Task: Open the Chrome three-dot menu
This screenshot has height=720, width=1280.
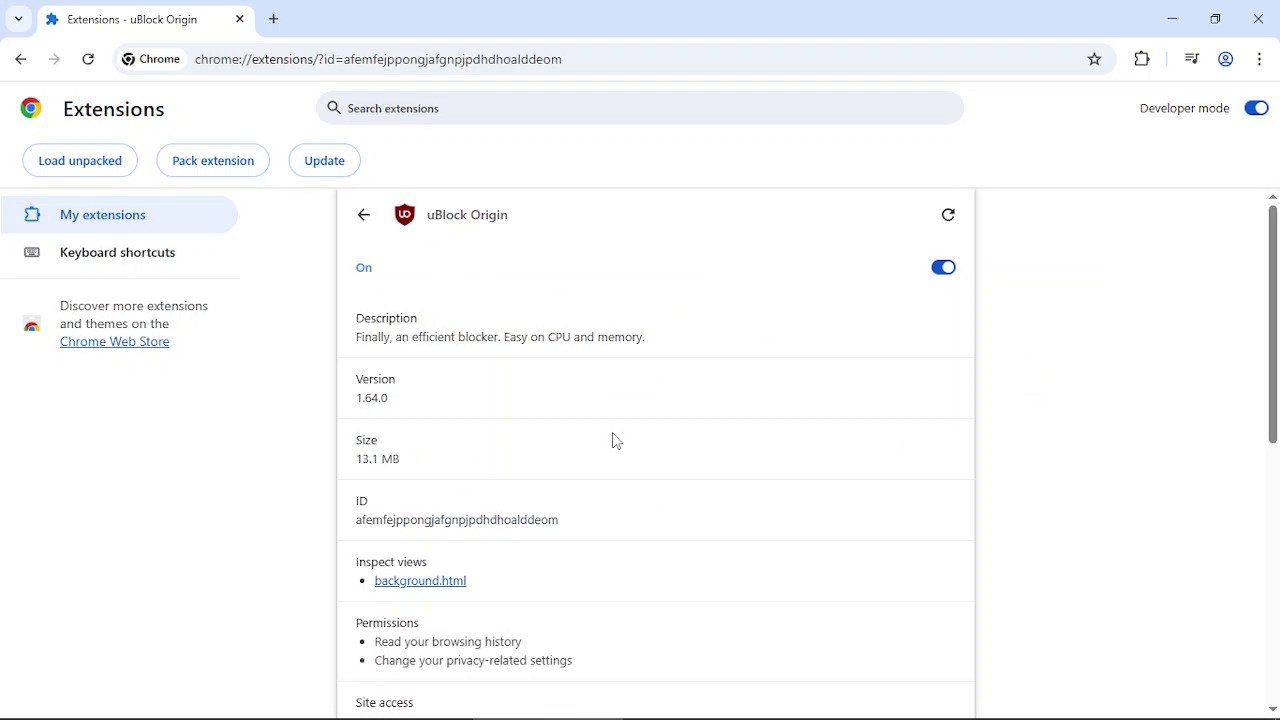Action: click(1259, 59)
